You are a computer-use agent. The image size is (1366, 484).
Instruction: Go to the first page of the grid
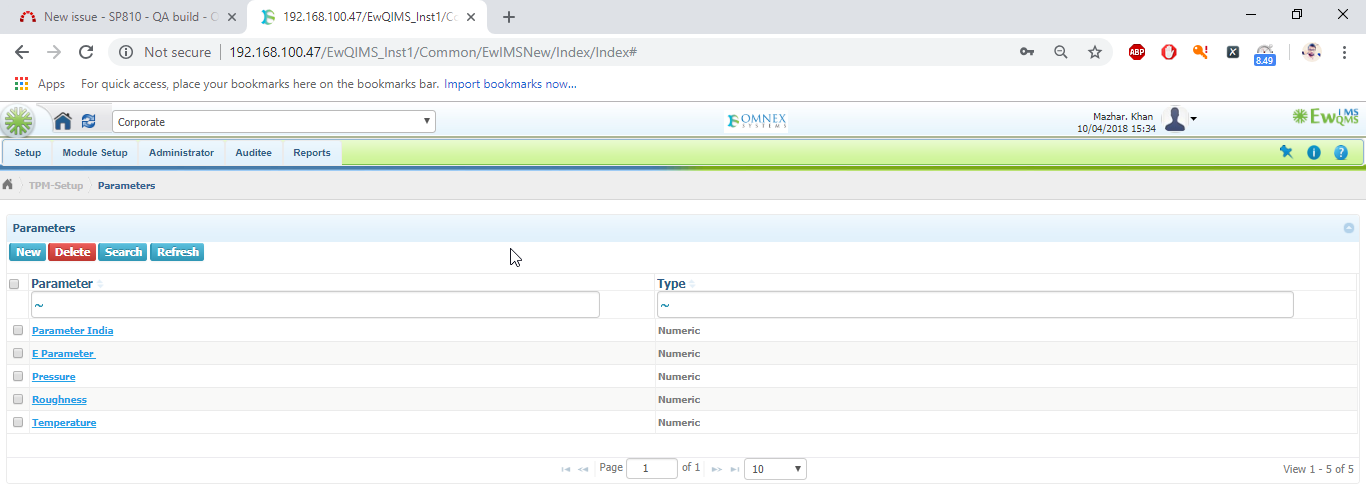[566, 468]
